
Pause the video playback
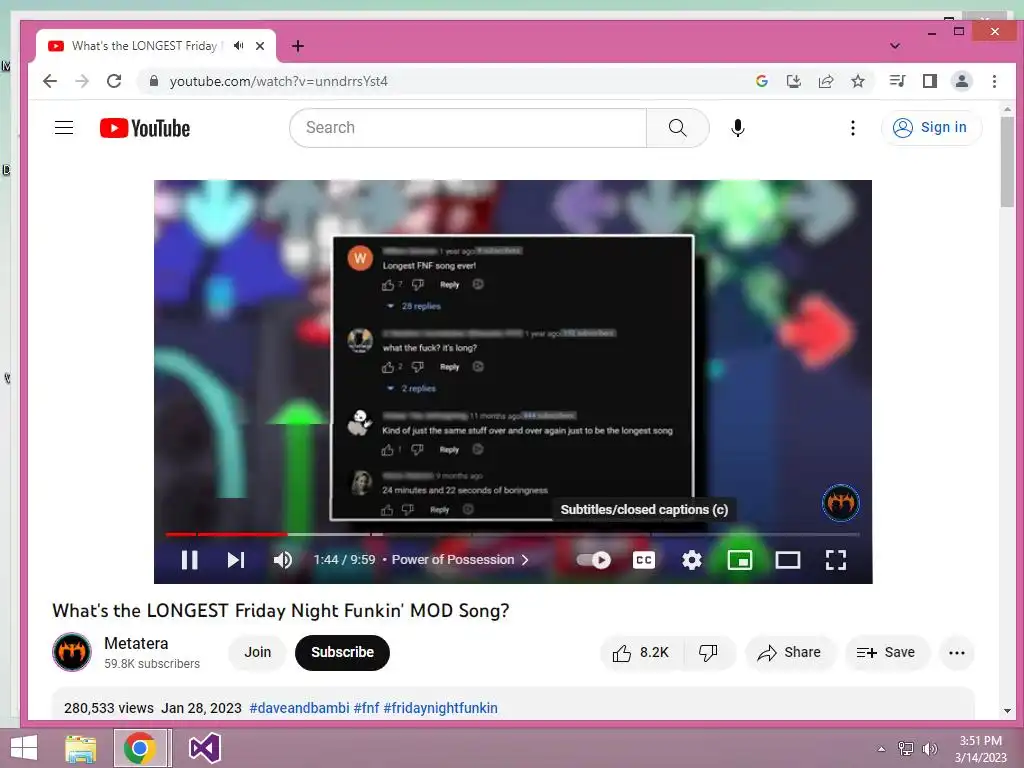click(189, 560)
